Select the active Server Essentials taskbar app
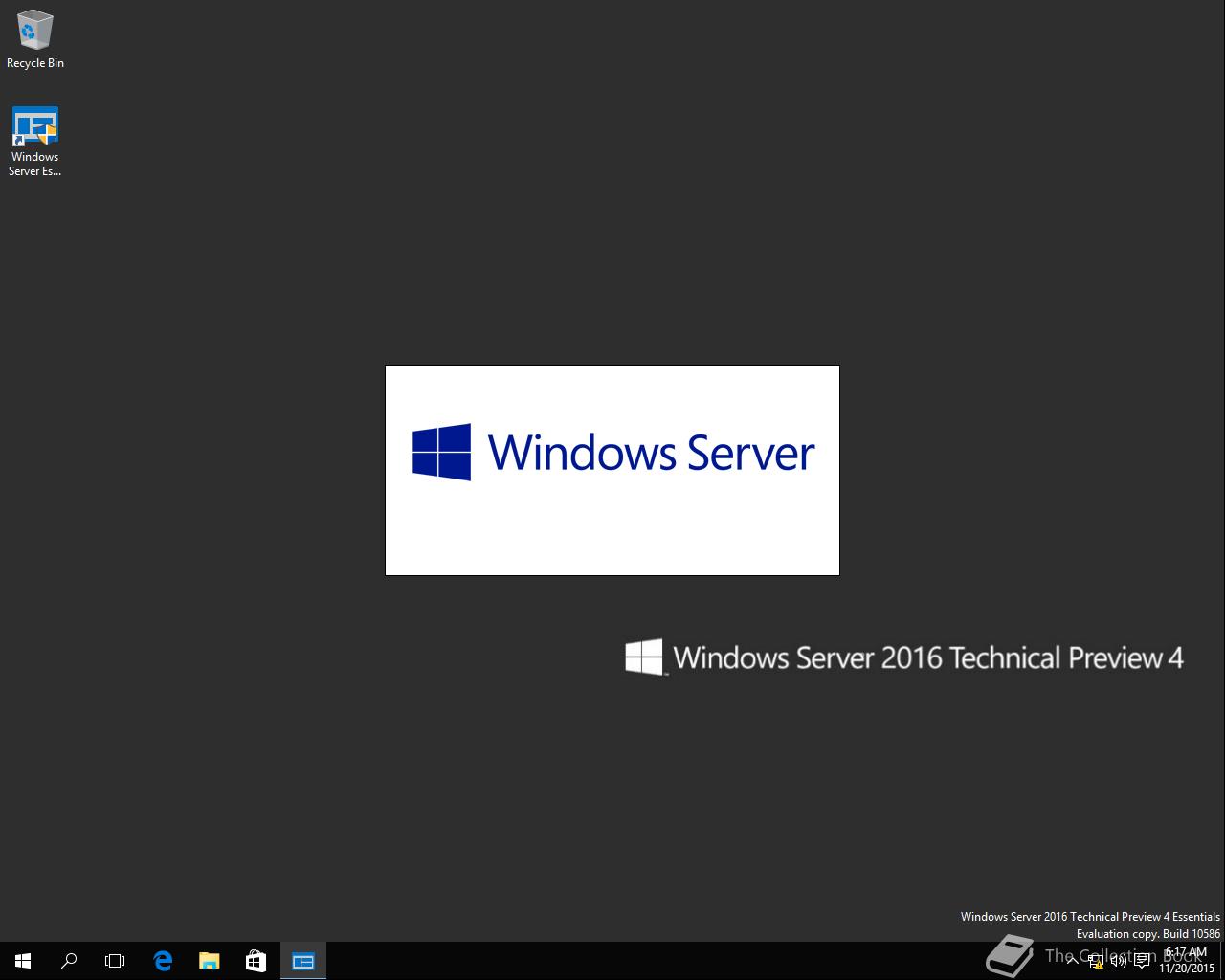Screen dimensions: 1225x980 coord(303,961)
